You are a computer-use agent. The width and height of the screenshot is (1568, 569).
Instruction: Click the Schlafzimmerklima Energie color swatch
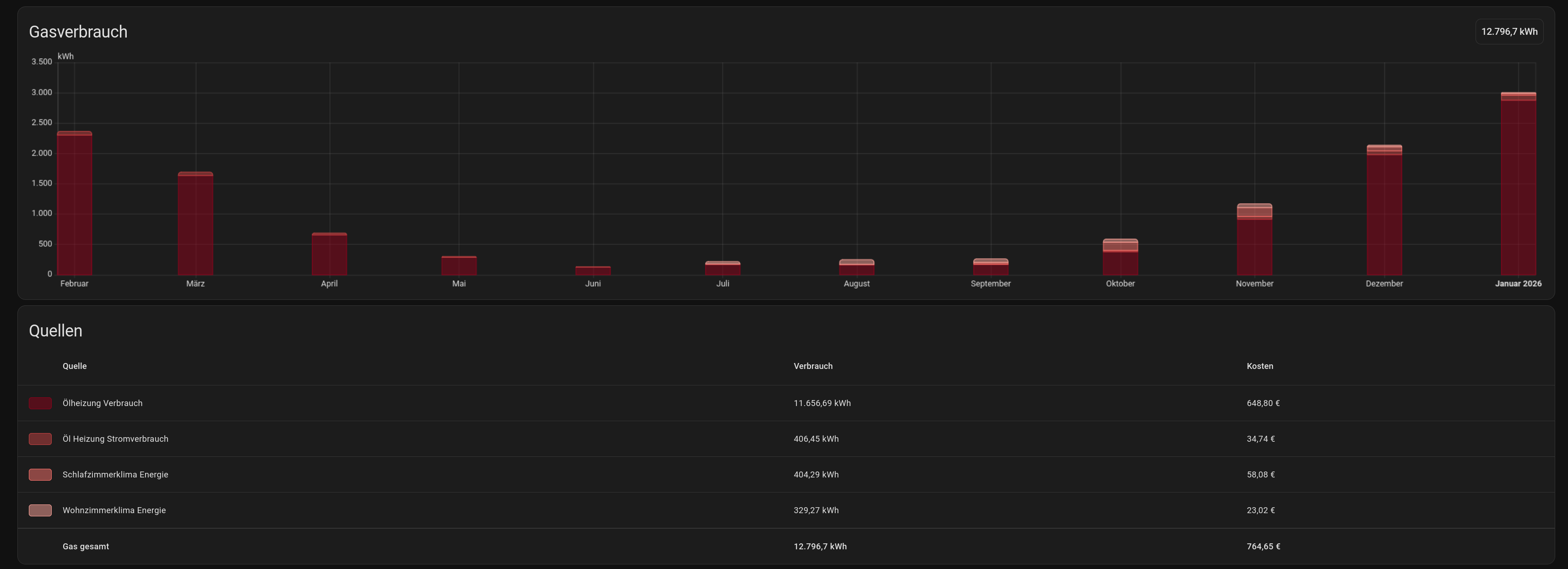click(x=40, y=475)
